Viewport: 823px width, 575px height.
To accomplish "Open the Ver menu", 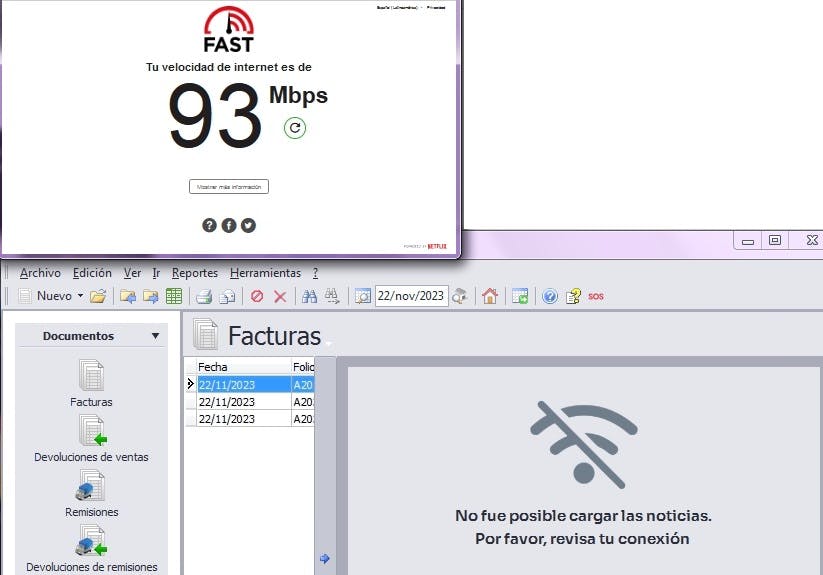I will tap(132, 273).
